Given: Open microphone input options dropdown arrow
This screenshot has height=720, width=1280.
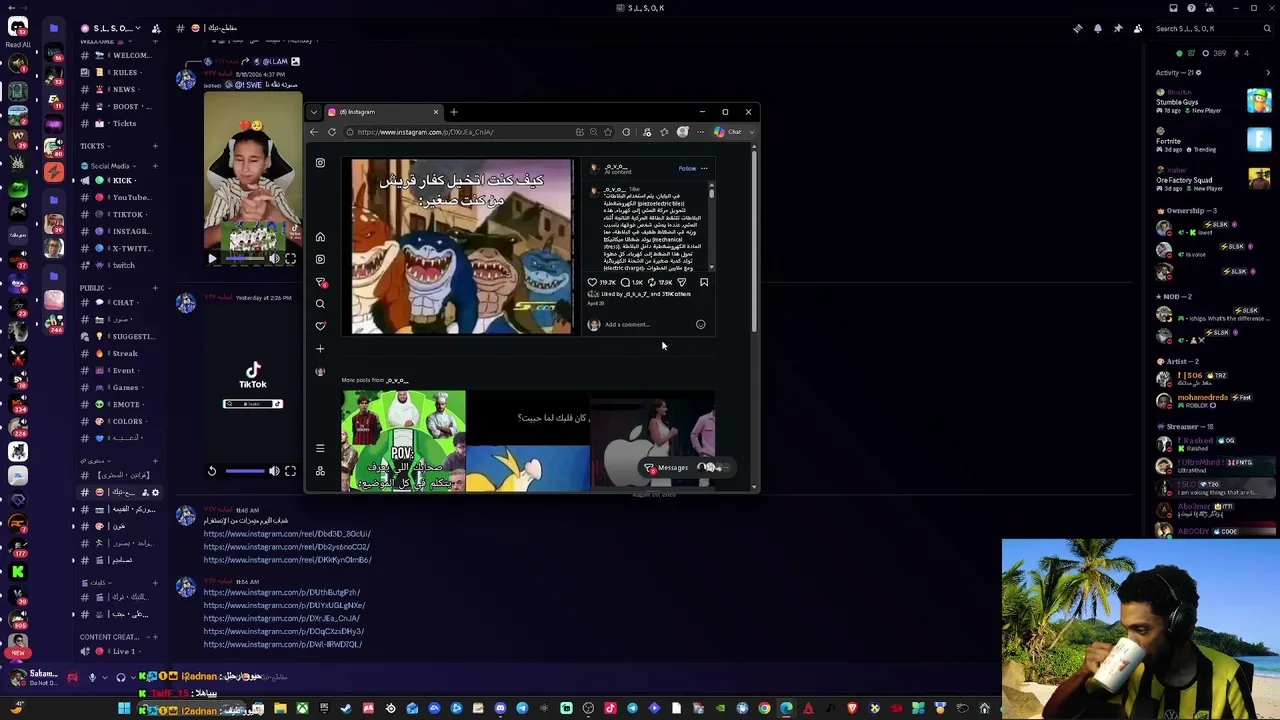Looking at the screenshot, I should pos(105,677).
